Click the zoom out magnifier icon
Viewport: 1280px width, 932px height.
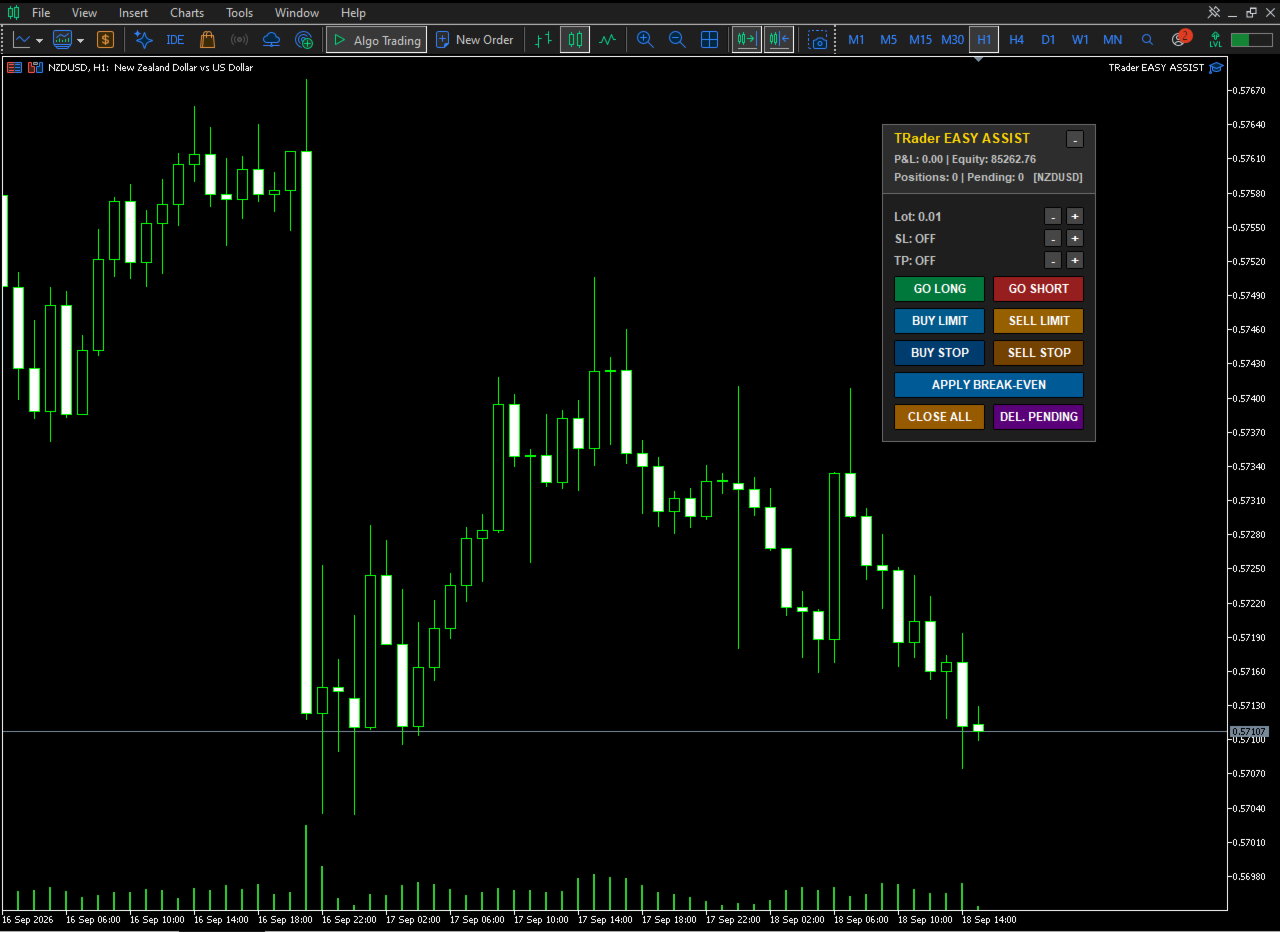click(x=677, y=40)
